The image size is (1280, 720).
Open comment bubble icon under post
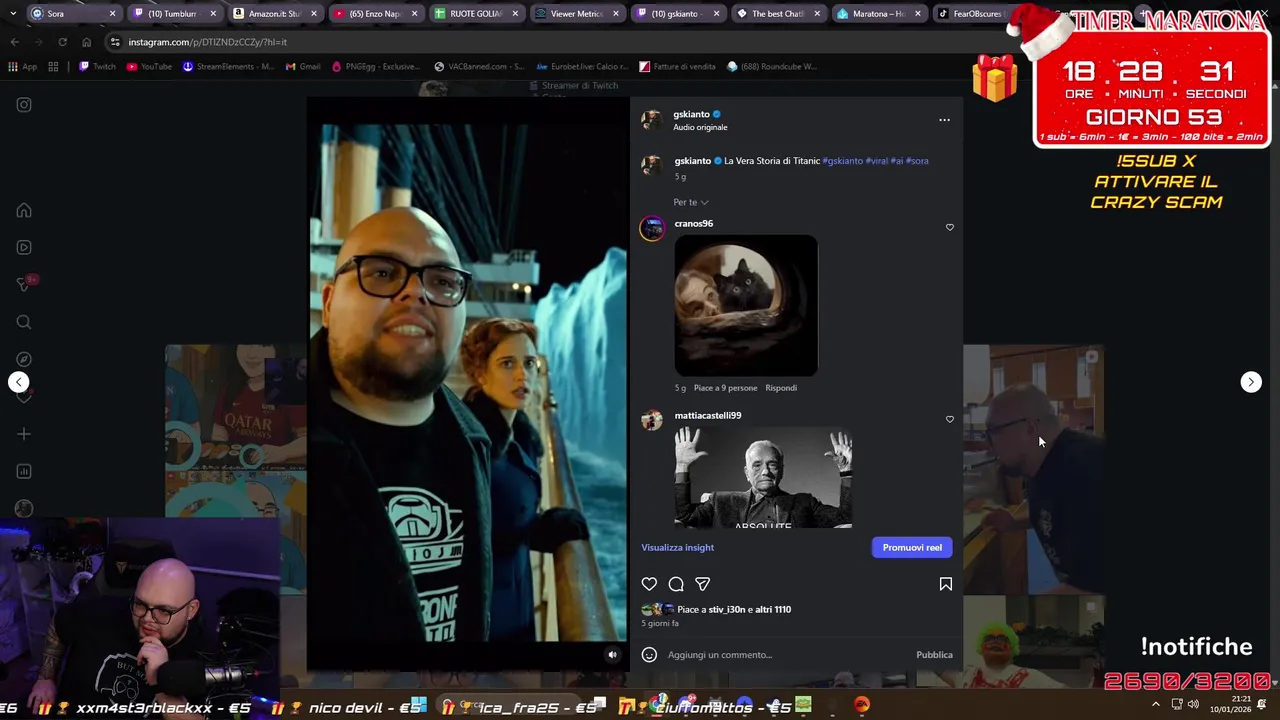(676, 584)
